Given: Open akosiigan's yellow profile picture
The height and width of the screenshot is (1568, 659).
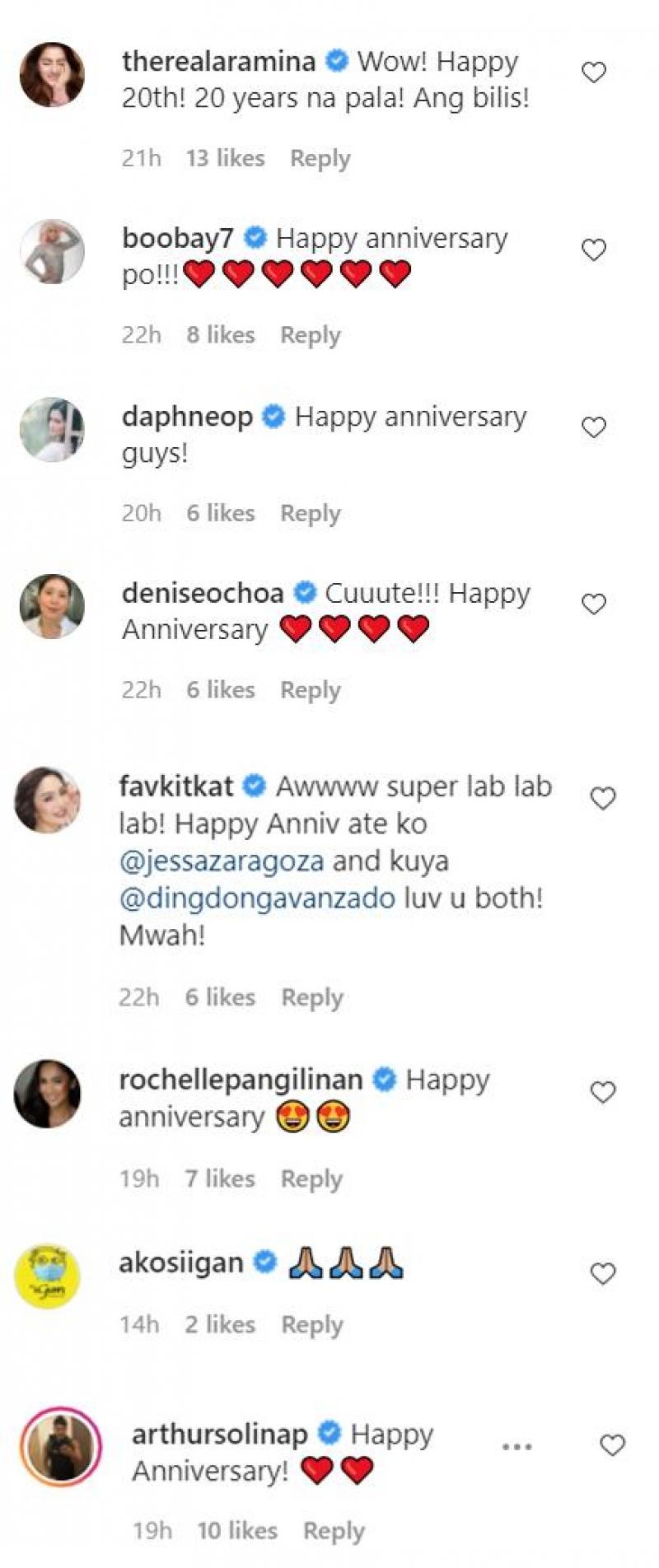Looking at the screenshot, I should coord(48,1276).
